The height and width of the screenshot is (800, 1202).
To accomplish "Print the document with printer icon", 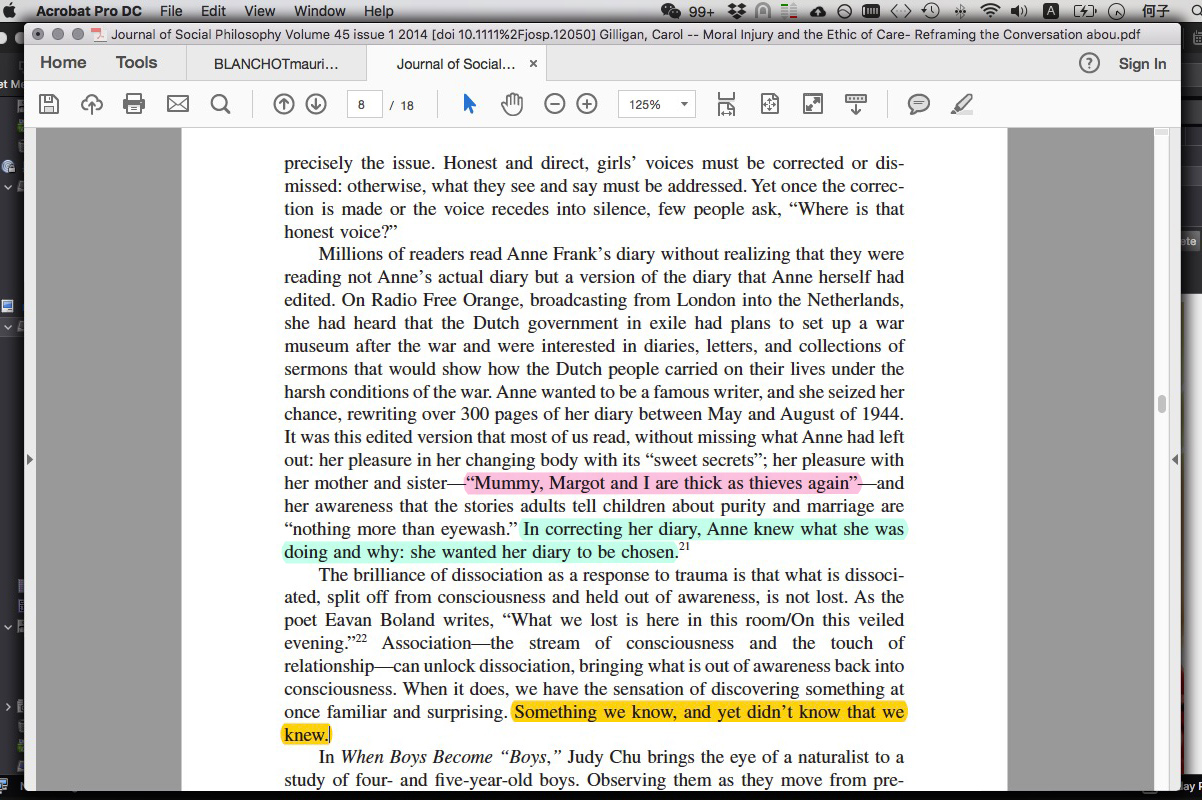I will pyautogui.click(x=134, y=104).
